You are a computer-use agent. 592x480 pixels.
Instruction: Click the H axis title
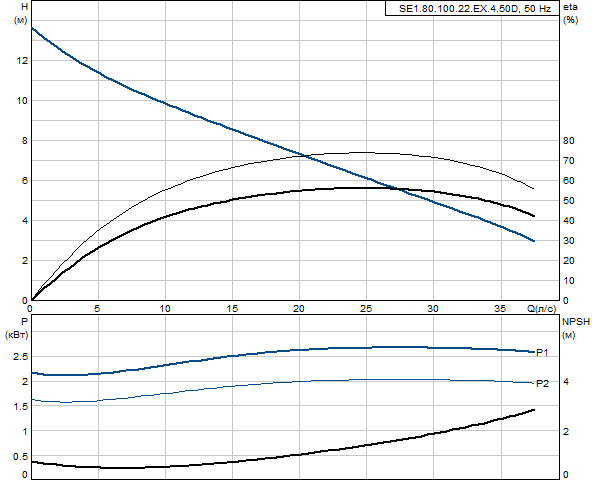point(25,7)
